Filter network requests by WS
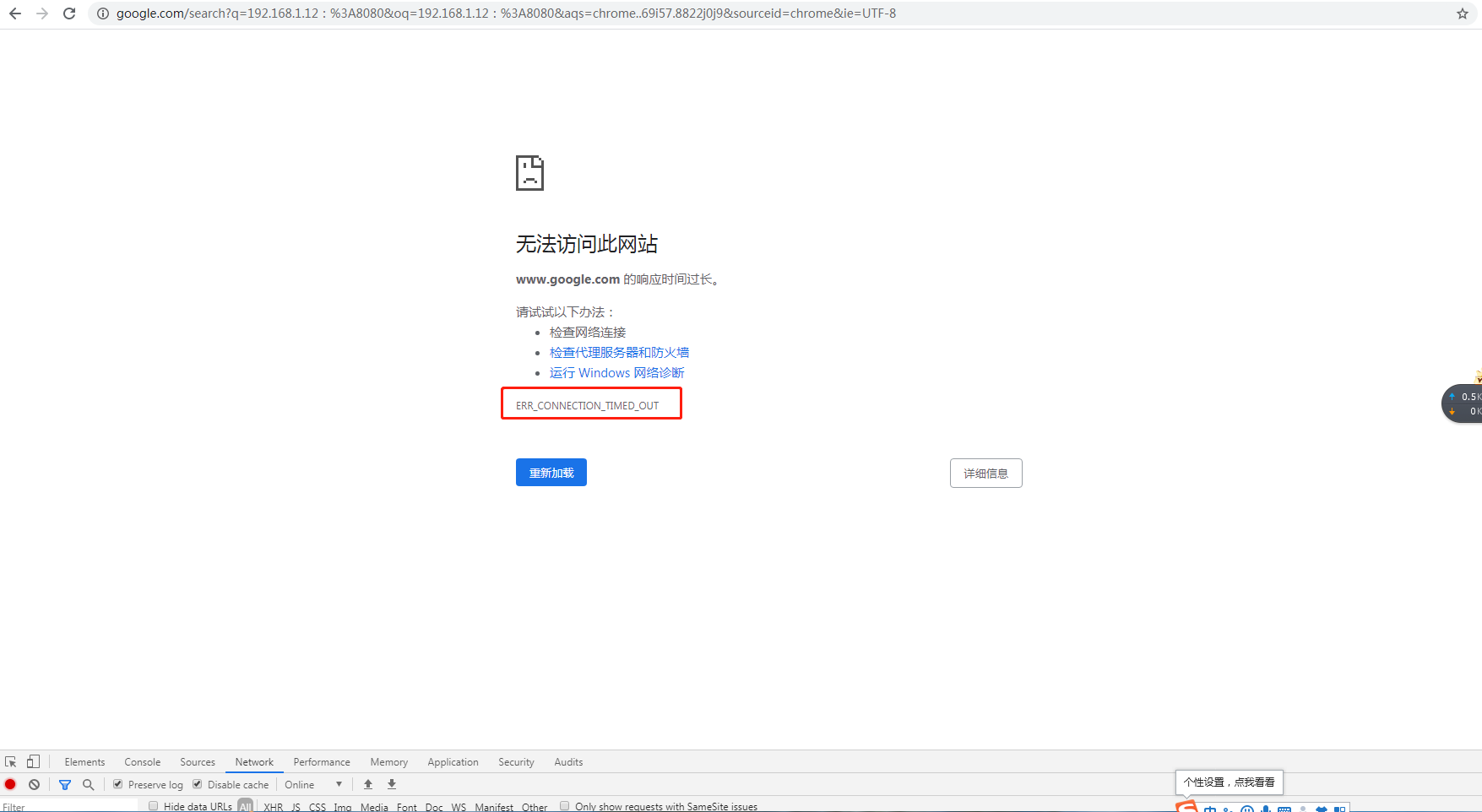Screen dimensions: 1482x812 459,807
